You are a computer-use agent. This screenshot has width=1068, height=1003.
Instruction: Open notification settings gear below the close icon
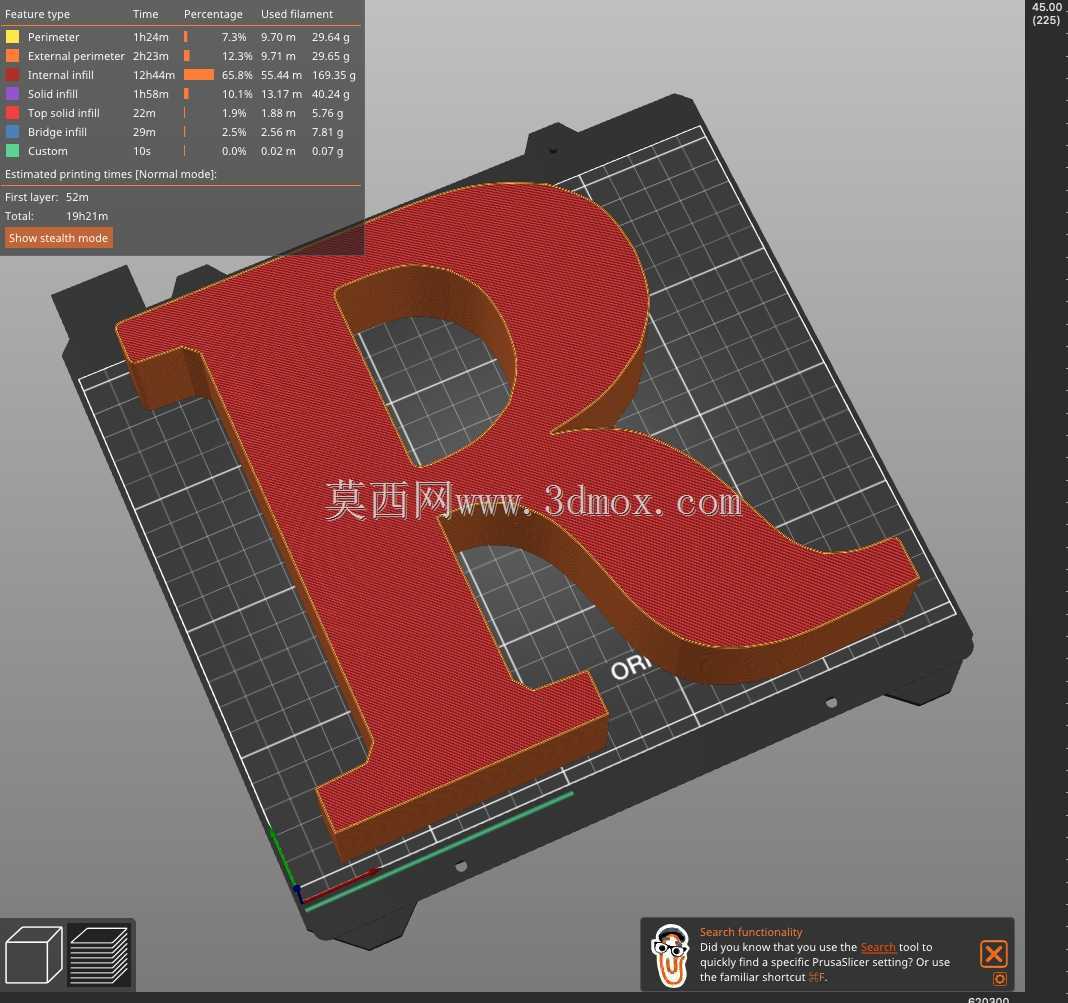click(999, 978)
